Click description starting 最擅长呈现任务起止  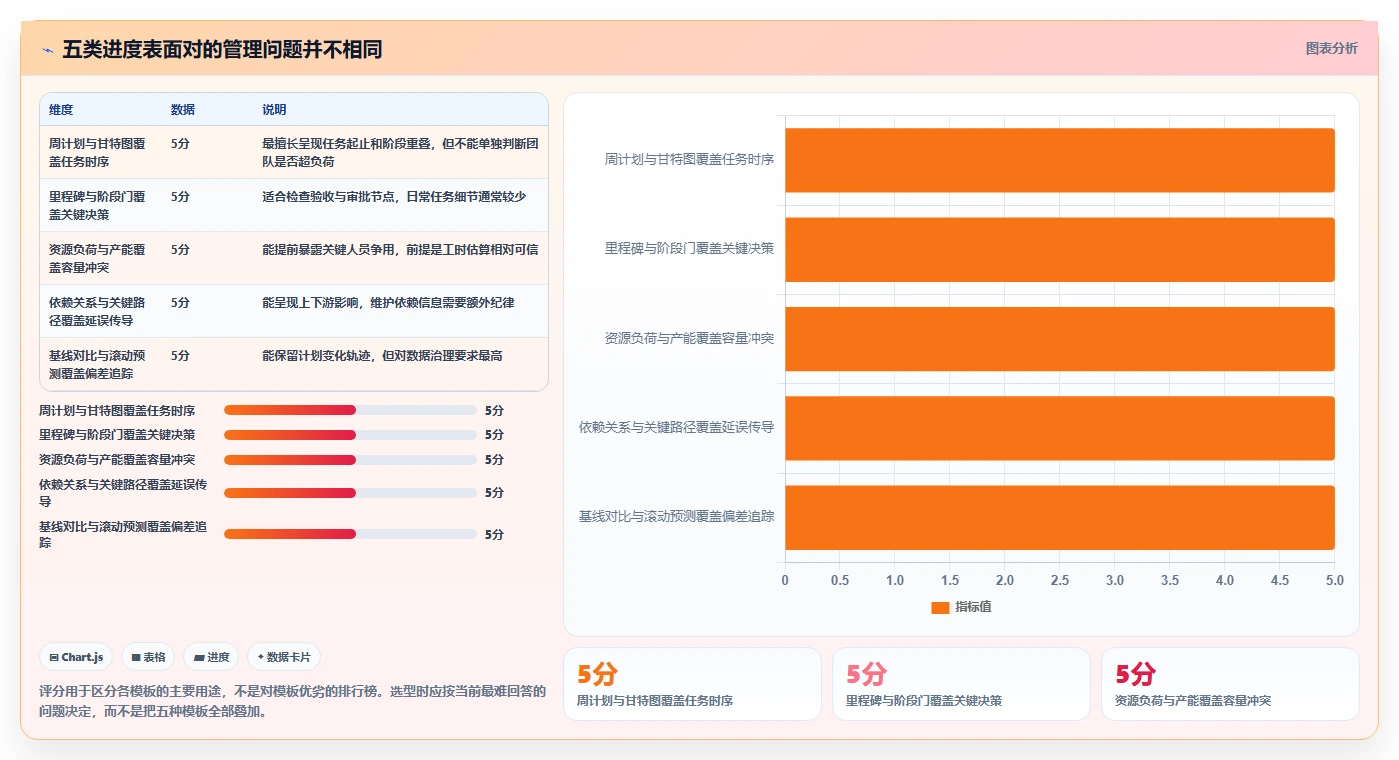[400, 152]
